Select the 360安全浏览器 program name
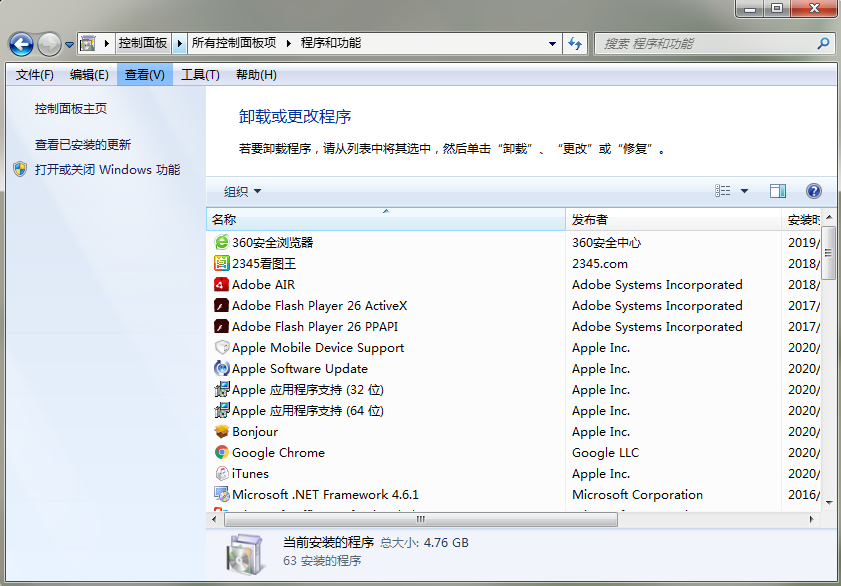841x586 pixels. (x=272, y=242)
